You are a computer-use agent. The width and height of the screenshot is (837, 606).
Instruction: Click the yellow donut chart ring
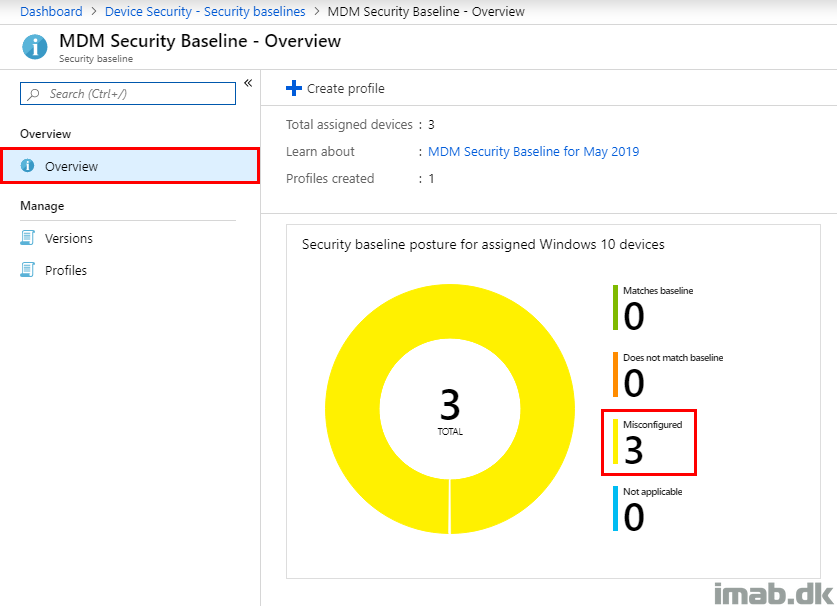tap(352, 408)
